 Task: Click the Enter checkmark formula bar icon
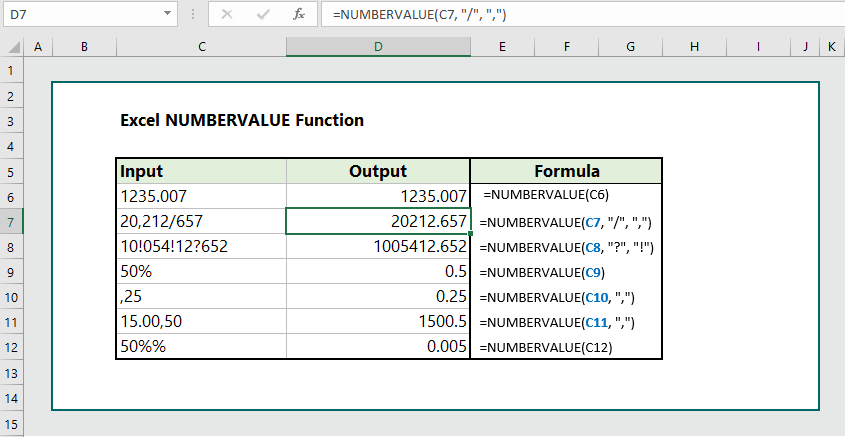tap(263, 15)
